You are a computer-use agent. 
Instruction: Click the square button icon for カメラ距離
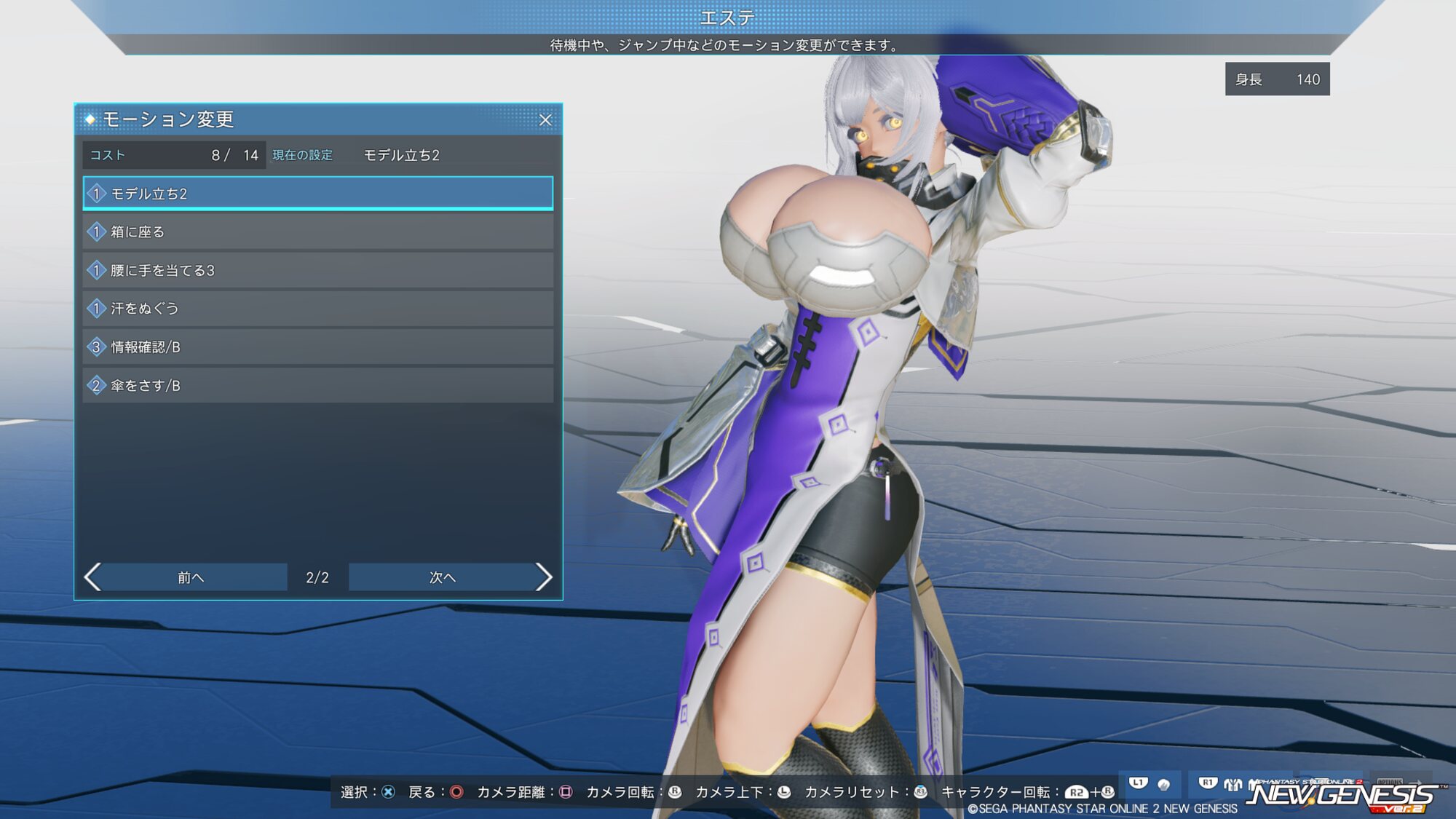[566, 792]
